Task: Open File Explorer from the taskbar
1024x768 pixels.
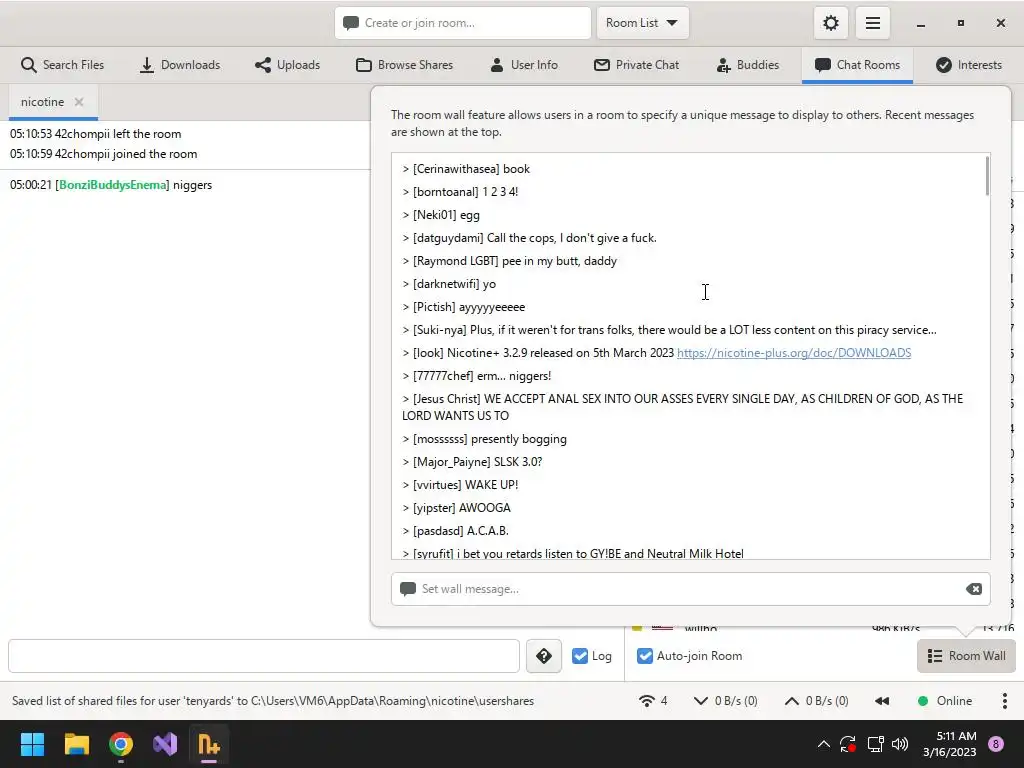Action: 76,744
